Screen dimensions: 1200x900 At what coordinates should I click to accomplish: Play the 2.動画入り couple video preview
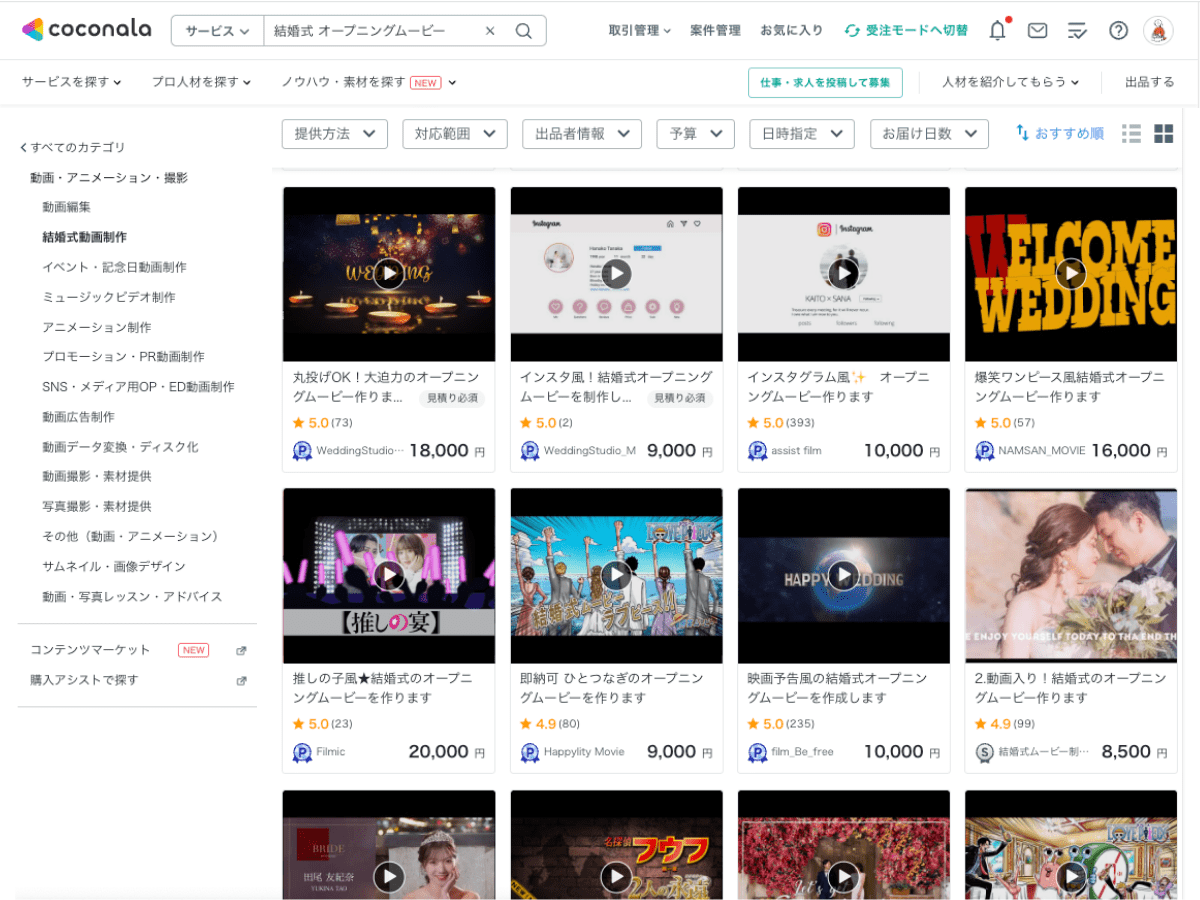(1071, 575)
